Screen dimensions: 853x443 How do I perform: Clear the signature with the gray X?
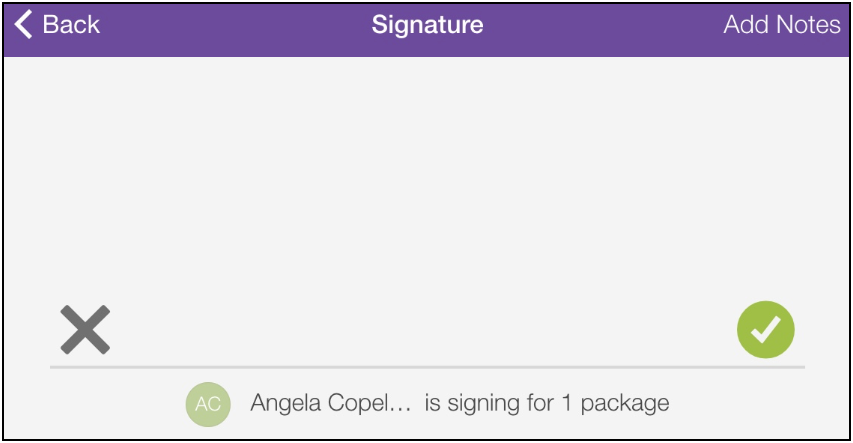click(85, 330)
